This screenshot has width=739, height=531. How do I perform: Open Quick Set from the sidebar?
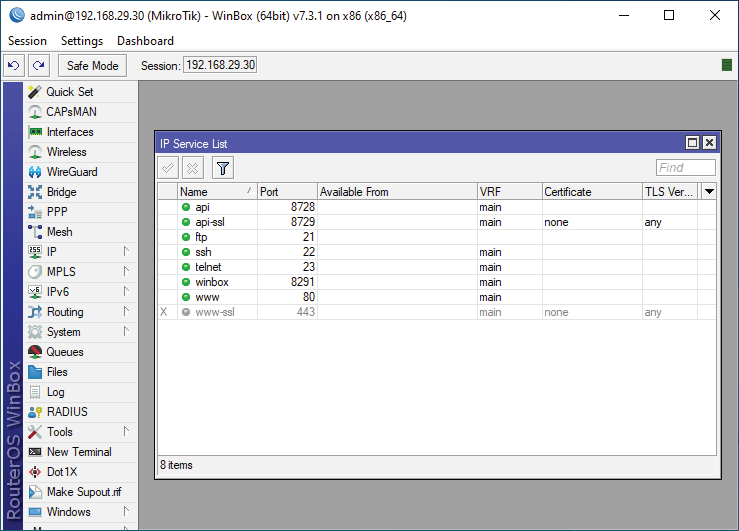81,92
